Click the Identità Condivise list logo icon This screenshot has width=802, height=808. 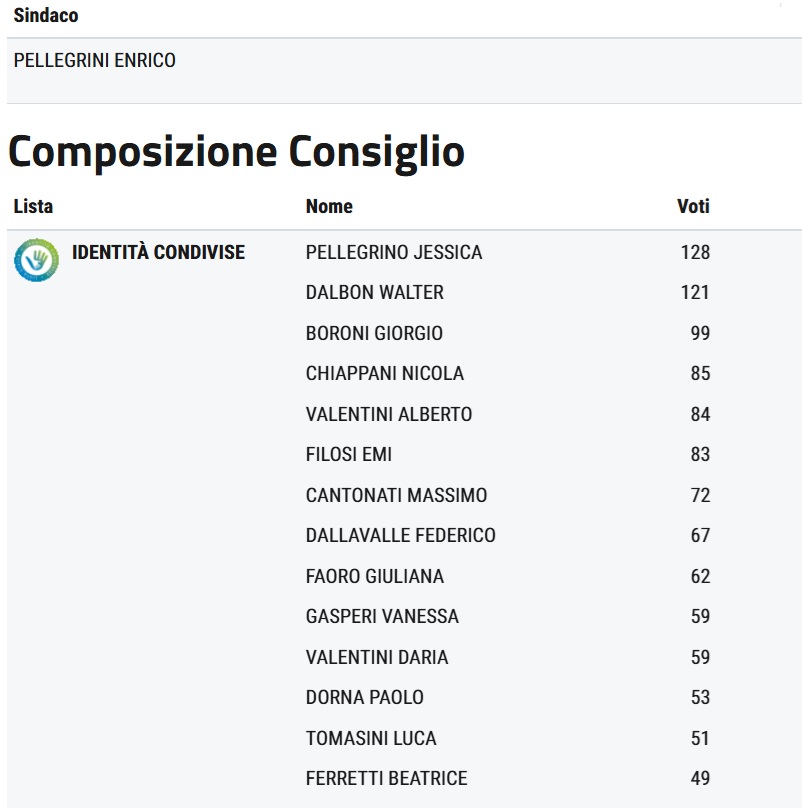coord(36,259)
